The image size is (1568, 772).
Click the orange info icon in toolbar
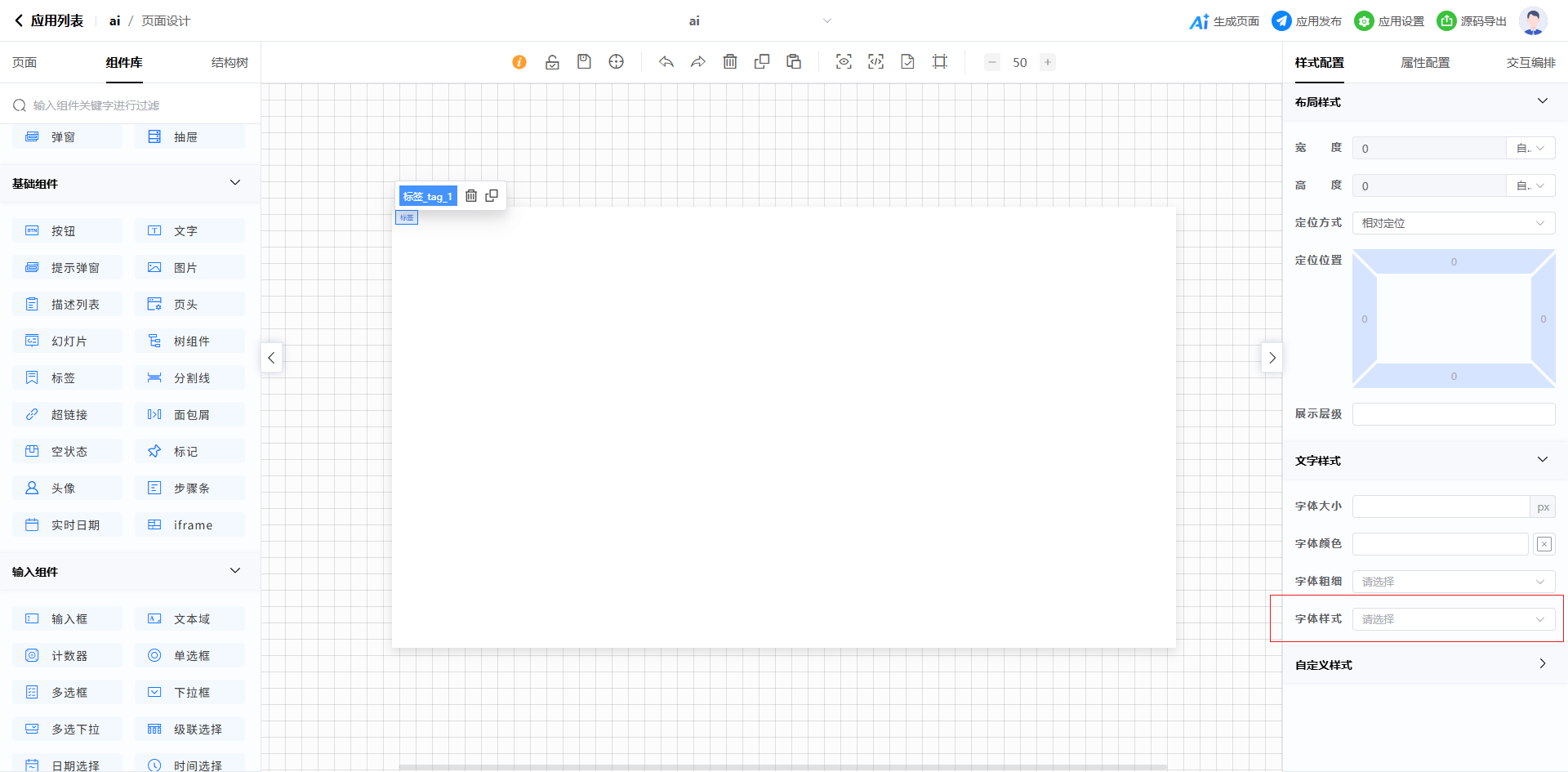pos(519,62)
